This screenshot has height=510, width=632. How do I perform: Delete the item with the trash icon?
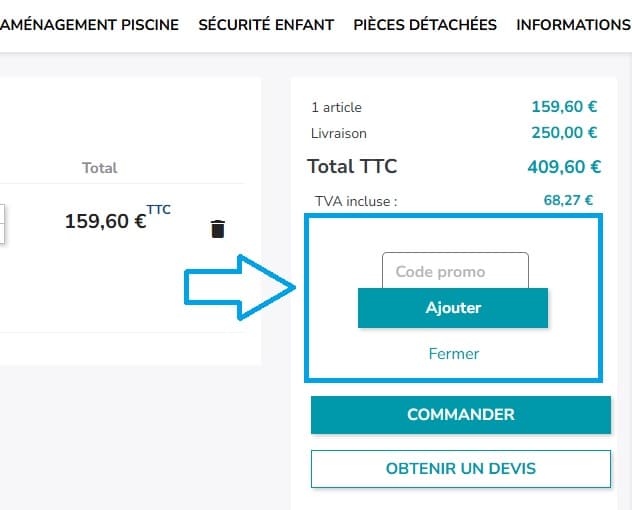point(218,229)
